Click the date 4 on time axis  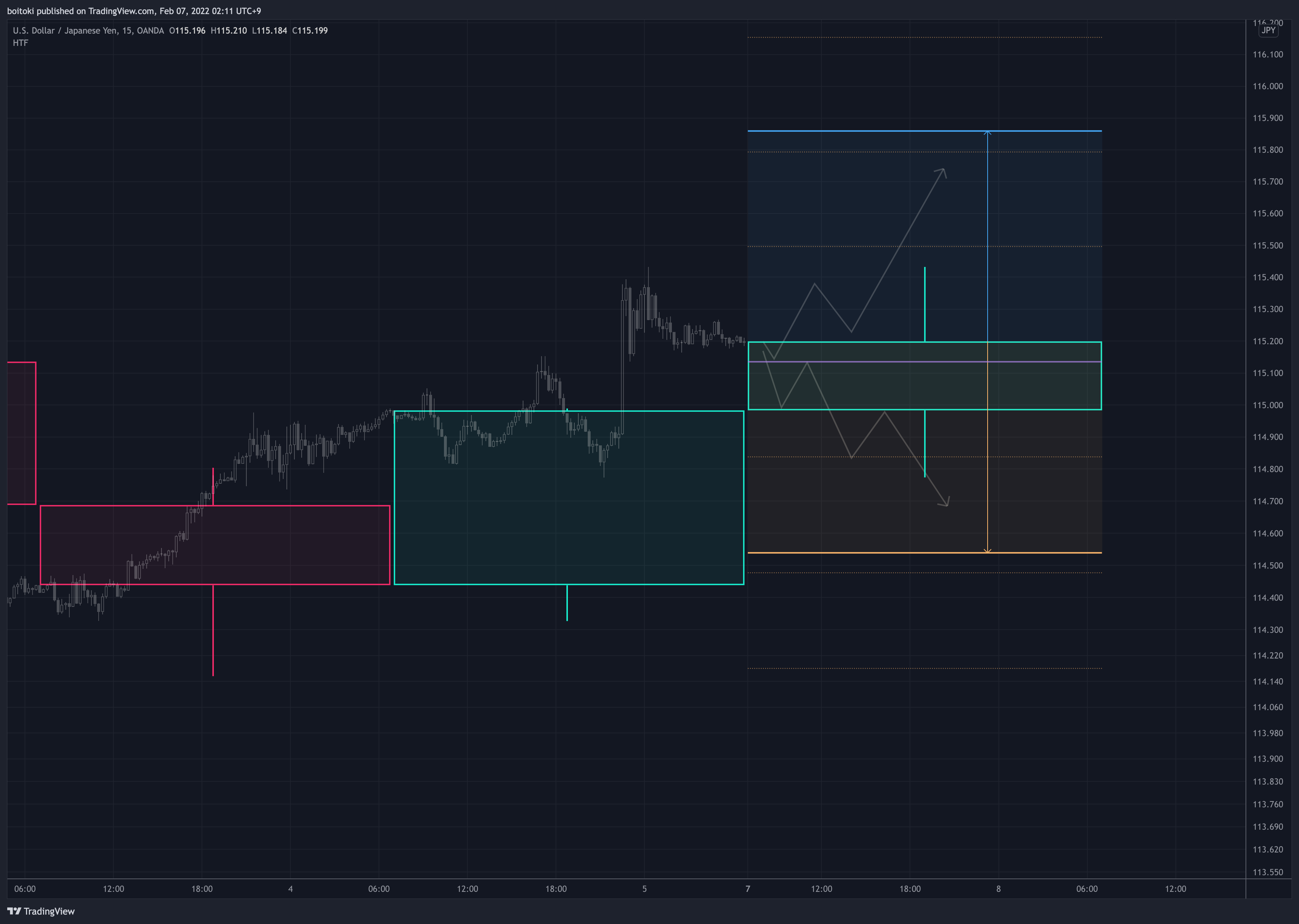click(290, 889)
